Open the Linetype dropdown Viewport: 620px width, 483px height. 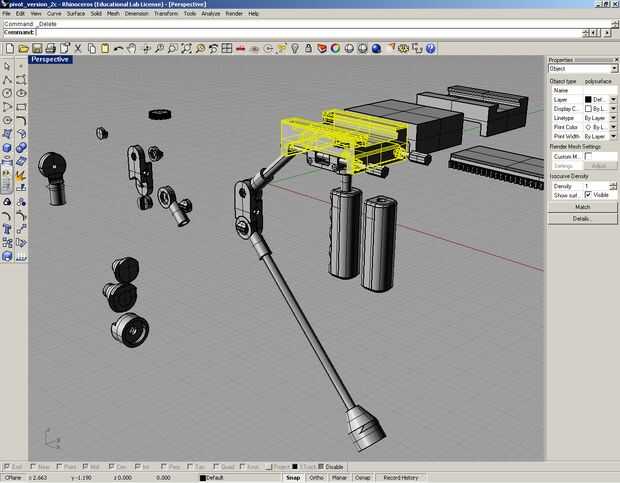613,118
